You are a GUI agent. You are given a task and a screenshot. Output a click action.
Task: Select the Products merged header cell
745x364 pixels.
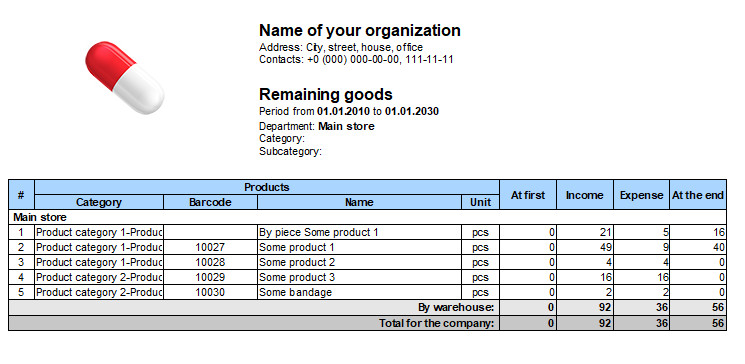pos(267,187)
